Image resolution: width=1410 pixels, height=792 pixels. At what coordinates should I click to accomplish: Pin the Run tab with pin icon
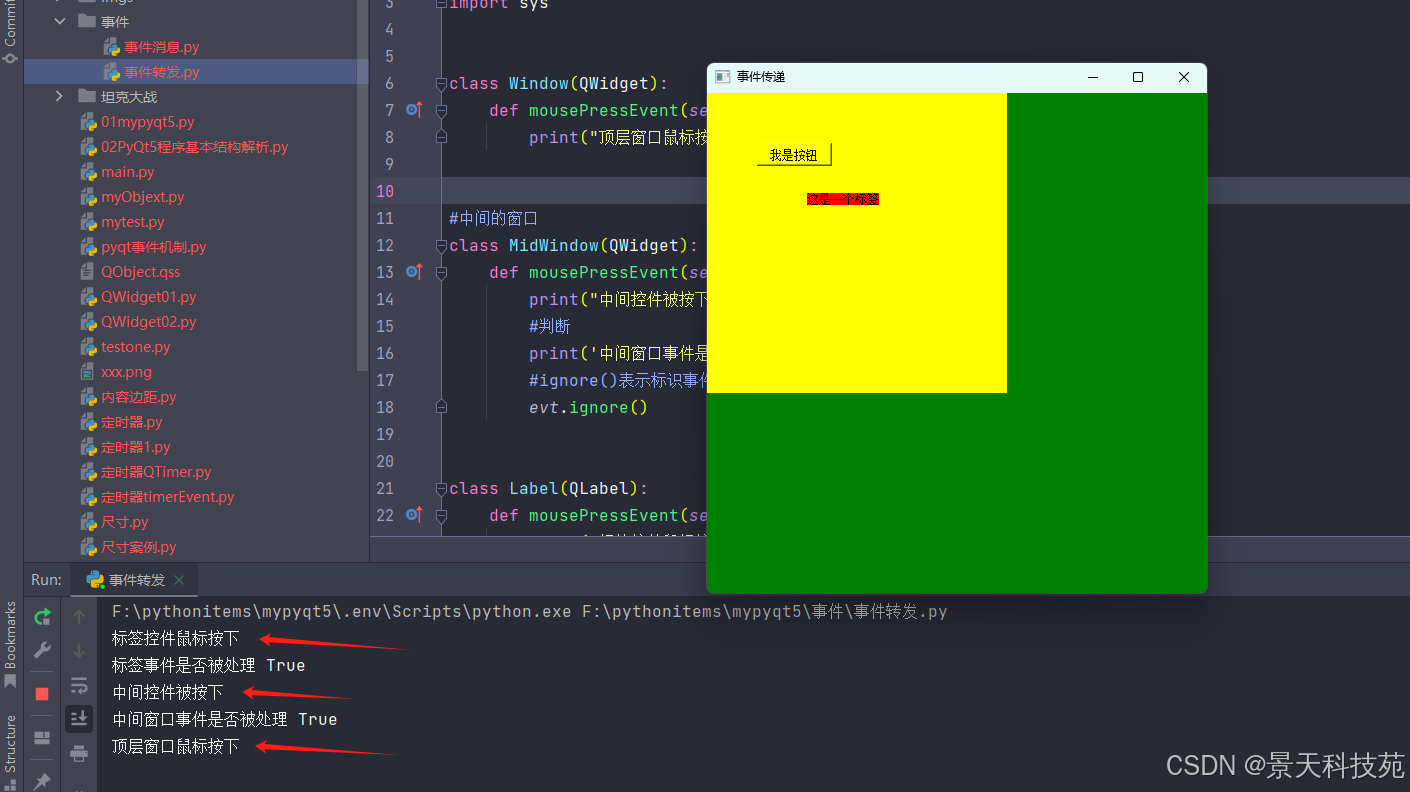coord(42,780)
